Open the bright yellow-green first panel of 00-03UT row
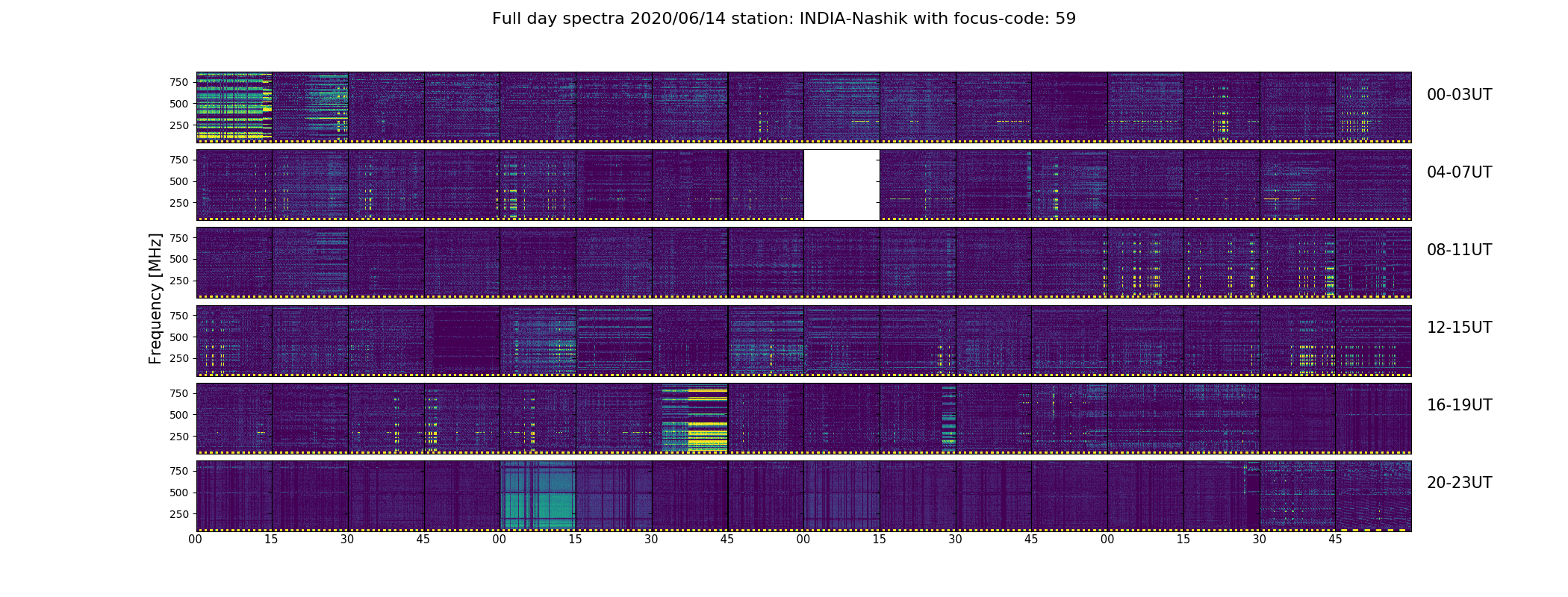The image size is (1568, 597). [234, 107]
